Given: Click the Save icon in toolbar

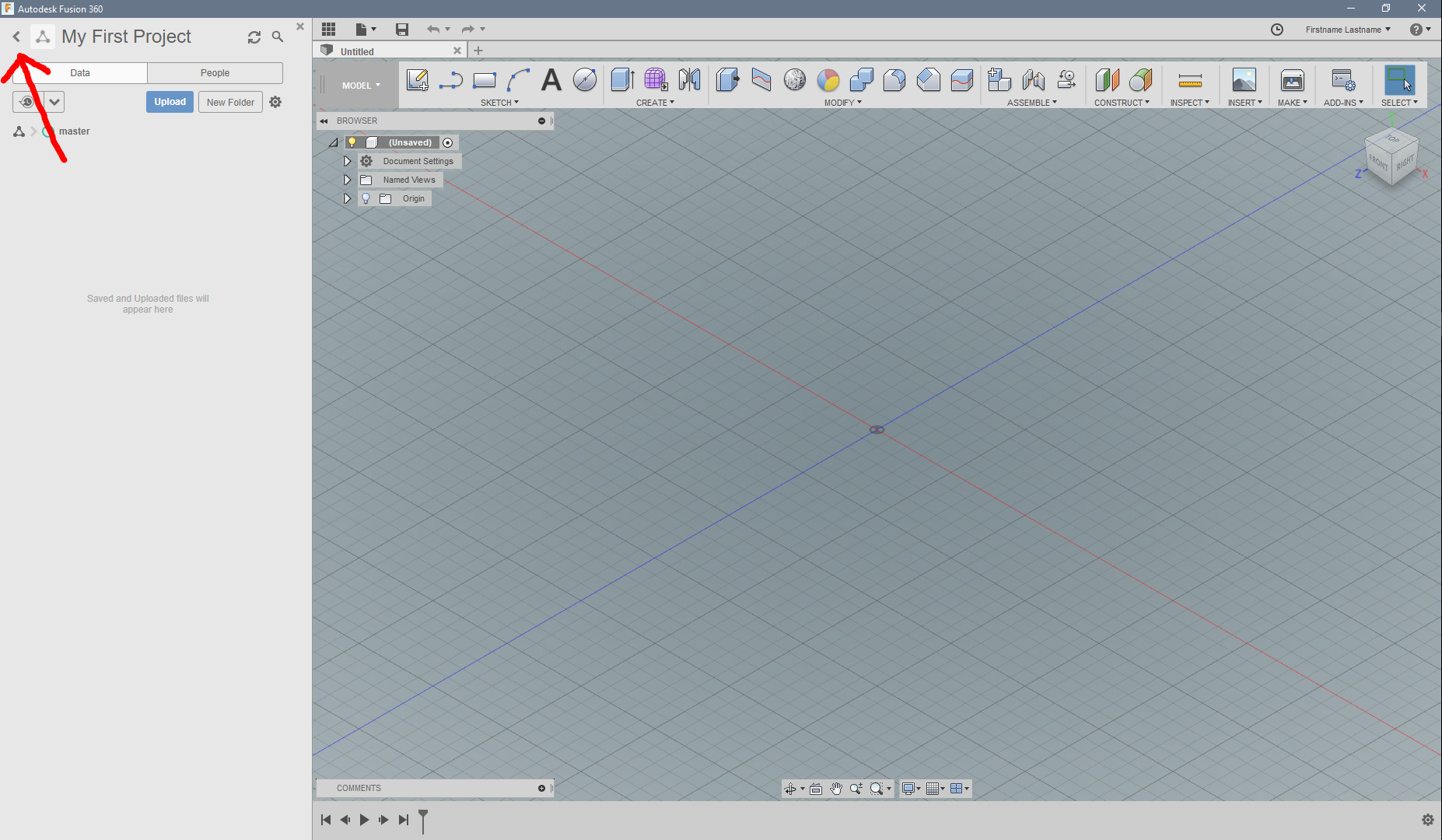Looking at the screenshot, I should 401,30.
